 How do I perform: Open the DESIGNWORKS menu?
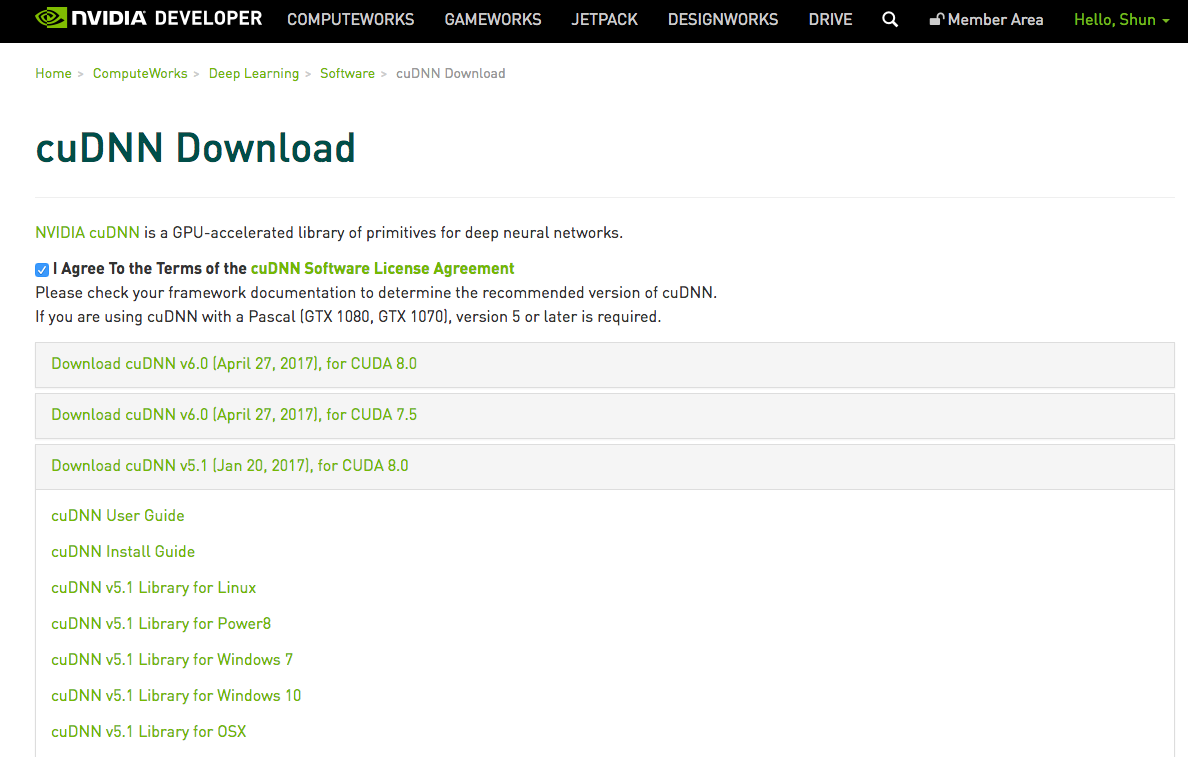pyautogui.click(x=723, y=20)
